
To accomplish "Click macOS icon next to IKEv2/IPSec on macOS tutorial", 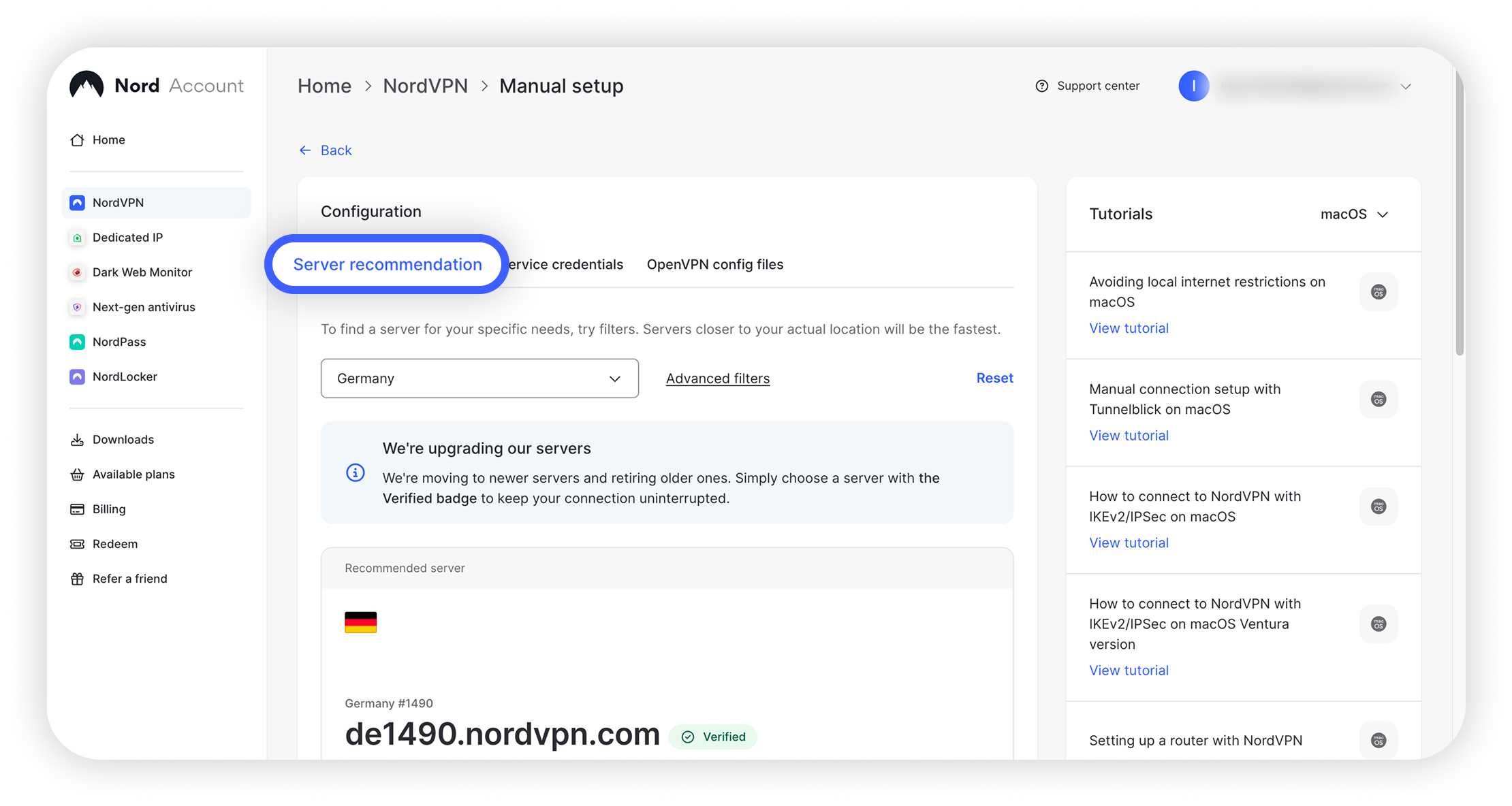I will (1379, 506).
